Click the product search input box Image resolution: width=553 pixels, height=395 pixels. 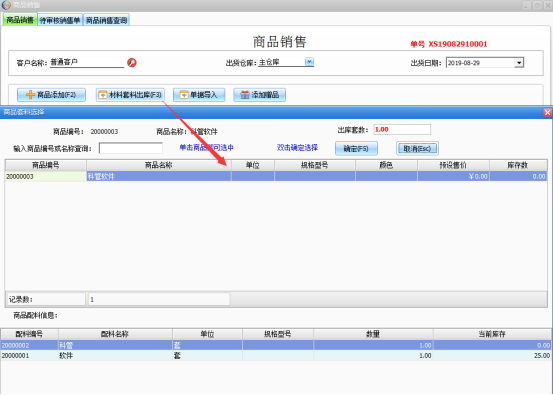coord(131,148)
